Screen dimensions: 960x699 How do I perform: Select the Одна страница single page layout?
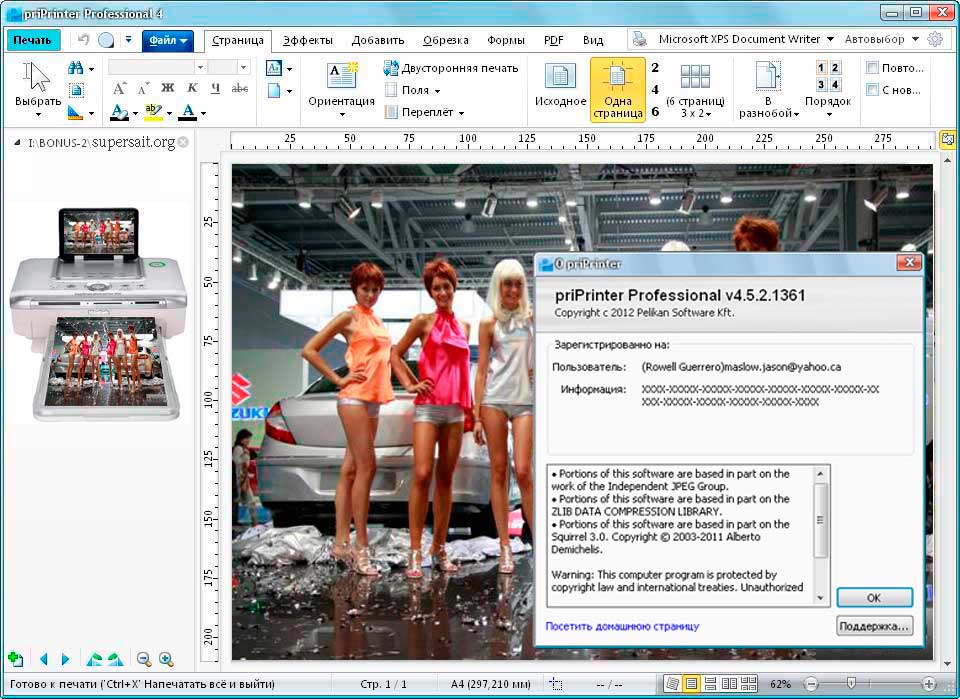(x=618, y=89)
